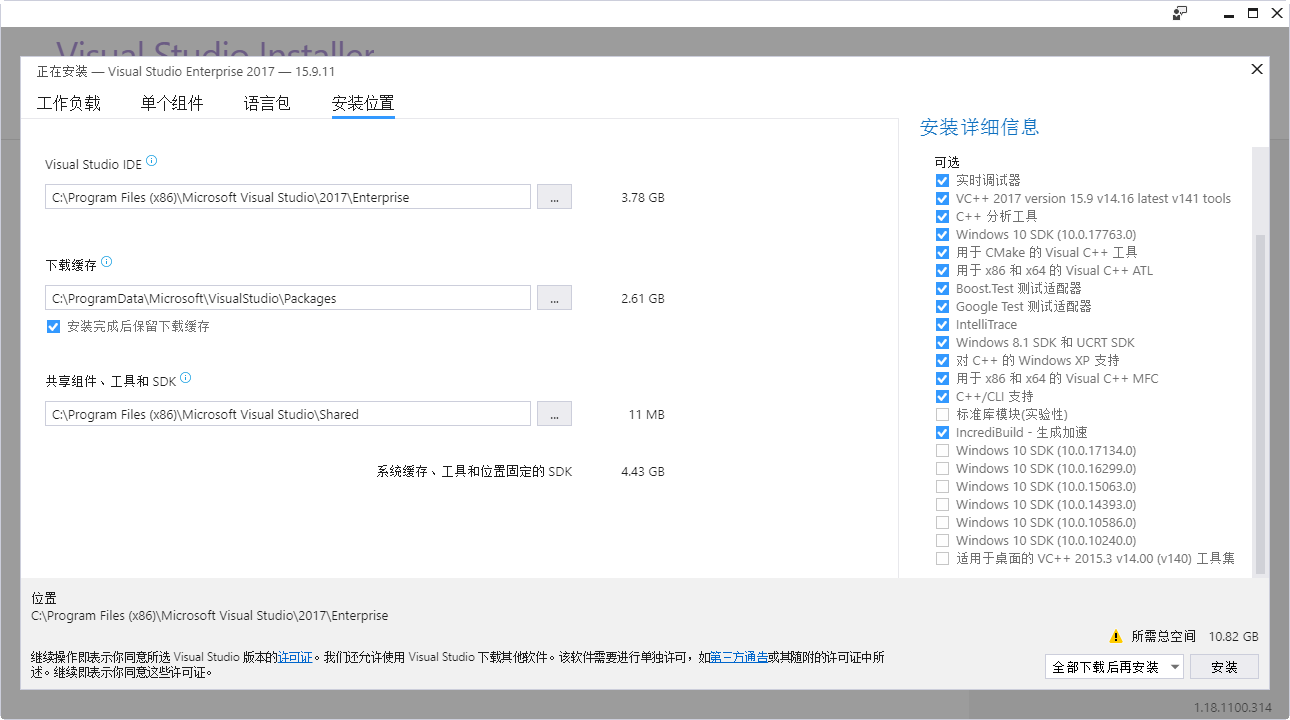Uncheck VC++ 2017 version 15.9 v14.16 tools

pyautogui.click(x=942, y=198)
